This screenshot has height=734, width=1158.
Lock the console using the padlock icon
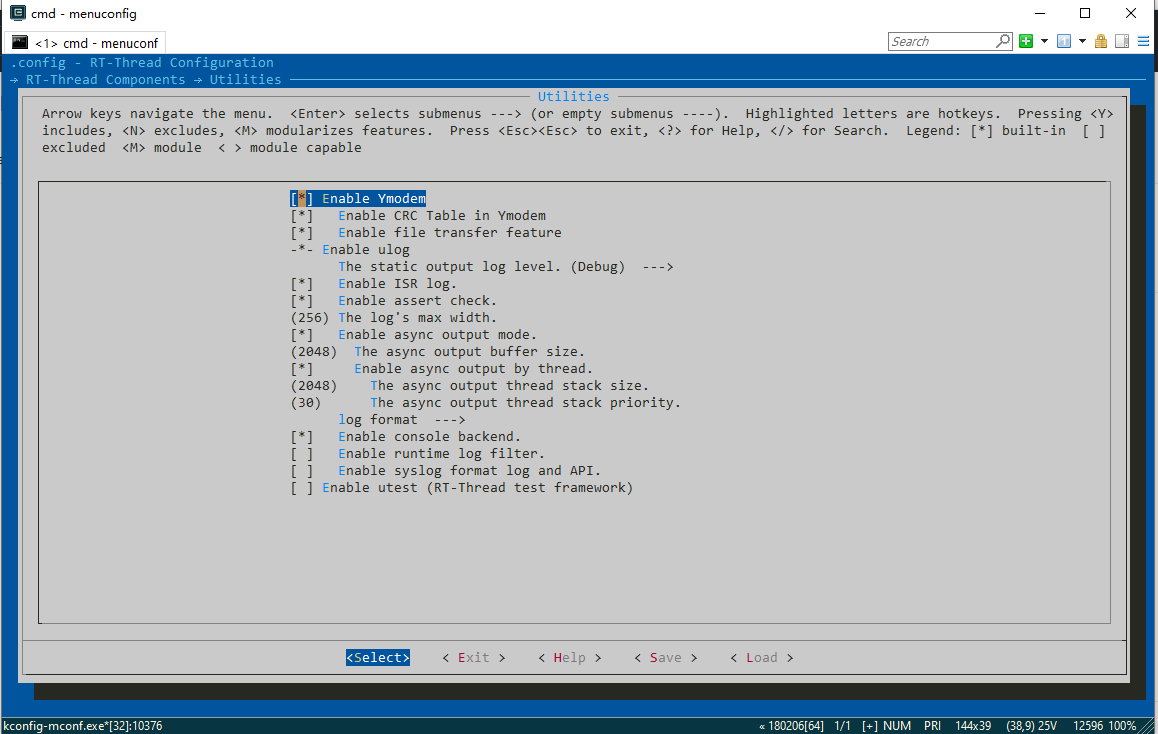coord(1099,41)
